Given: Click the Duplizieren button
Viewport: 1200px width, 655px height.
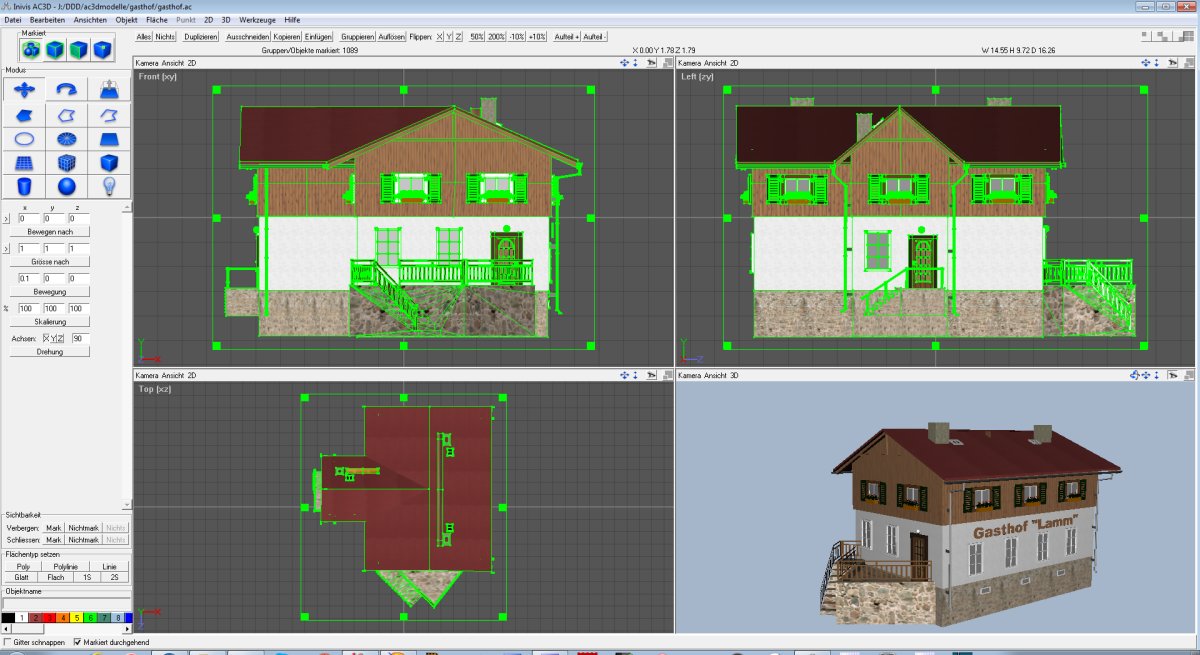Looking at the screenshot, I should (x=201, y=36).
